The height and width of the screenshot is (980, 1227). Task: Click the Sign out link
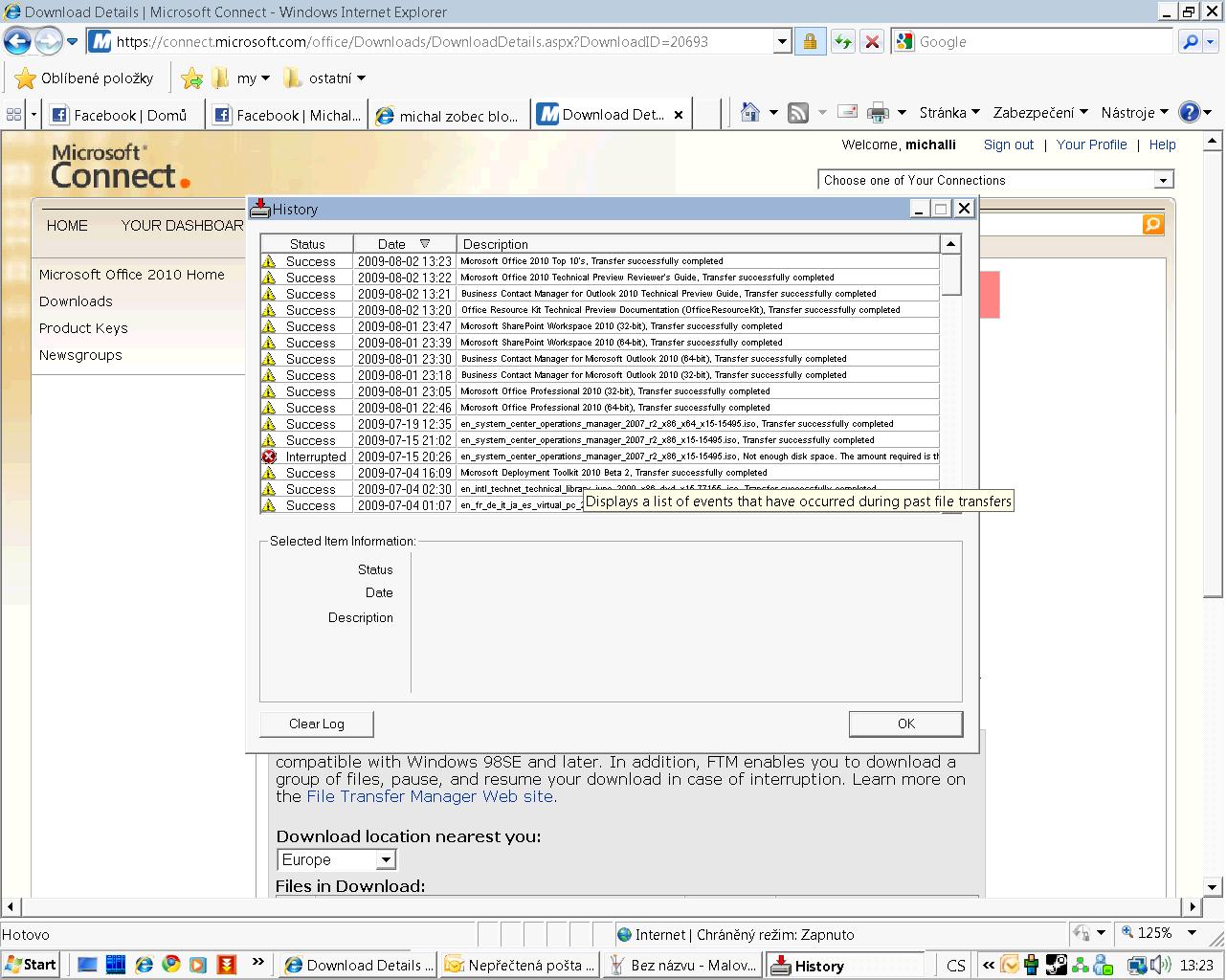coord(1009,145)
